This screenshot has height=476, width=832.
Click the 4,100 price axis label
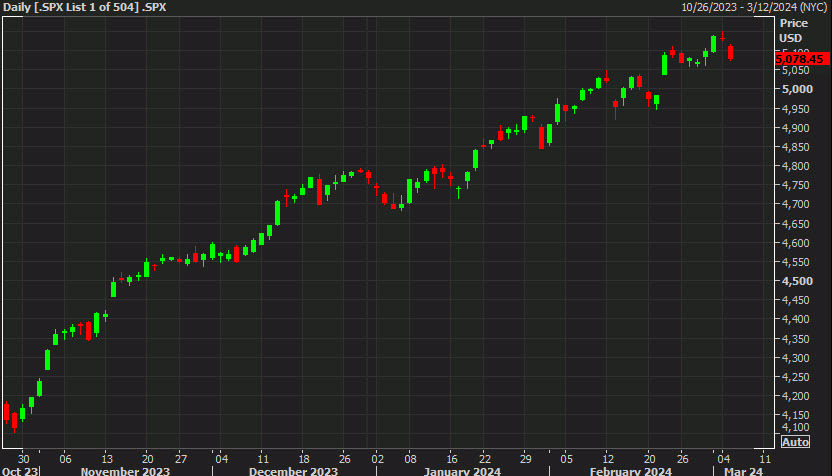click(x=795, y=427)
